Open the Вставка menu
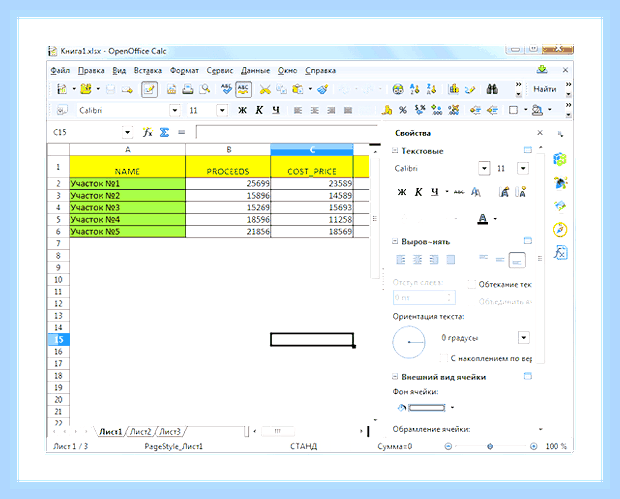 148,70
